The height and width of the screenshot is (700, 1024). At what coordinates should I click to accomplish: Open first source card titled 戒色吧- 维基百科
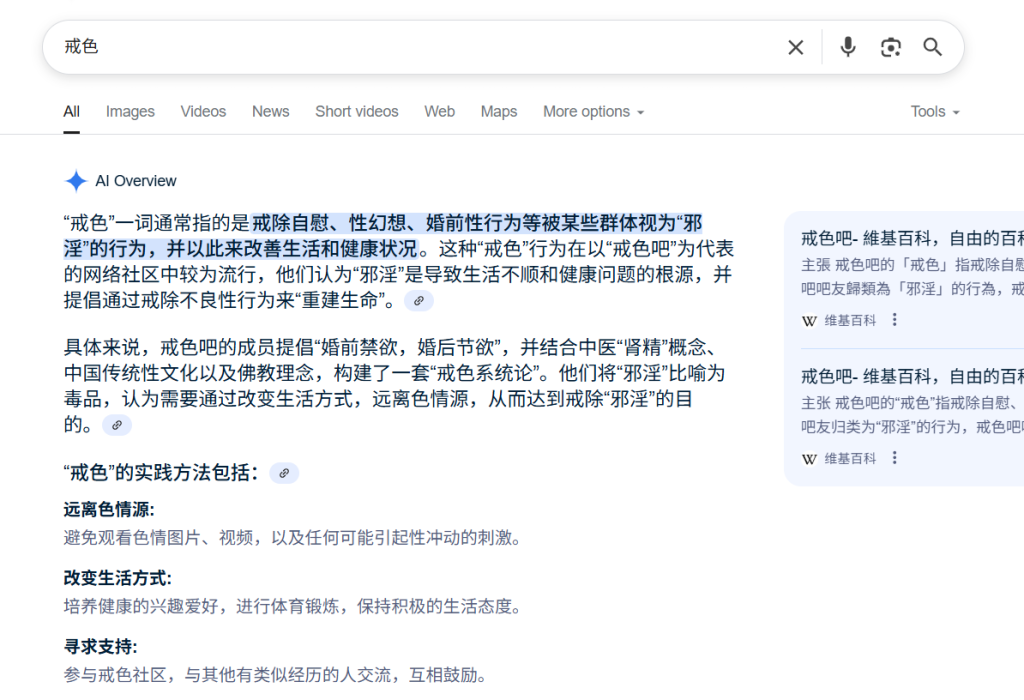912,239
